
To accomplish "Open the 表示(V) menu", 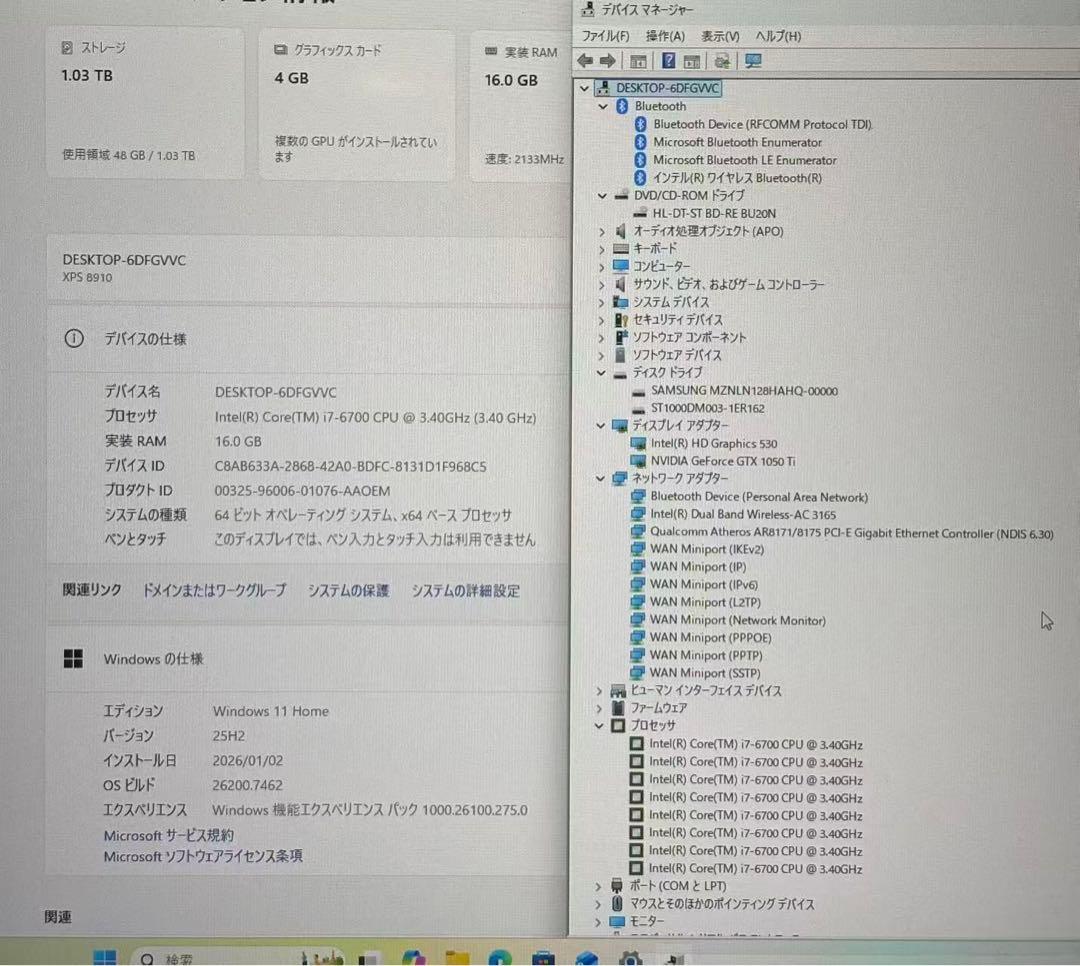I will pyautogui.click(x=720, y=36).
